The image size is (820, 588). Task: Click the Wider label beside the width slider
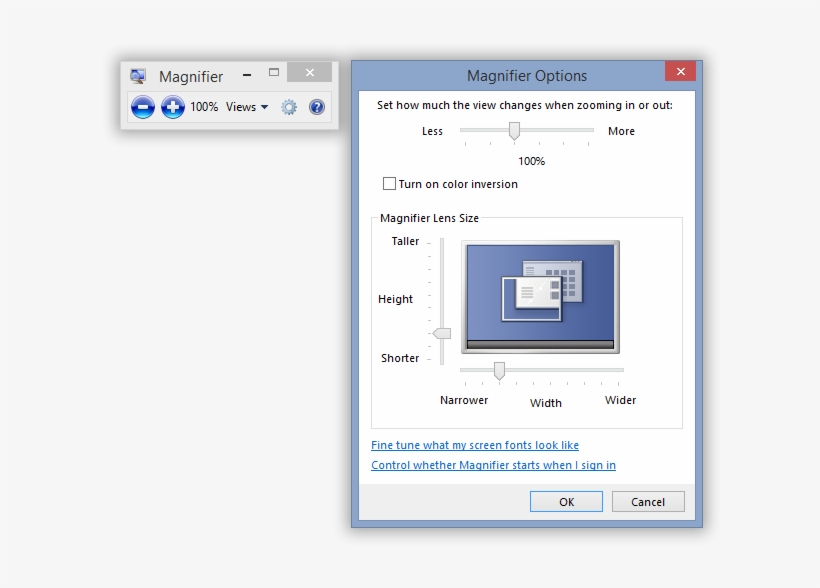(620, 400)
